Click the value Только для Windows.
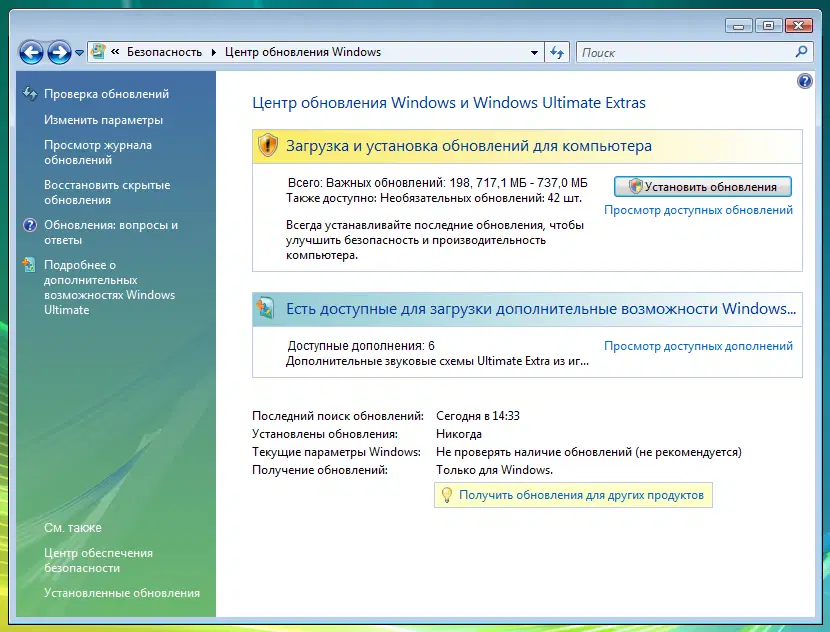Viewport: 830px width, 632px height. pos(494,470)
